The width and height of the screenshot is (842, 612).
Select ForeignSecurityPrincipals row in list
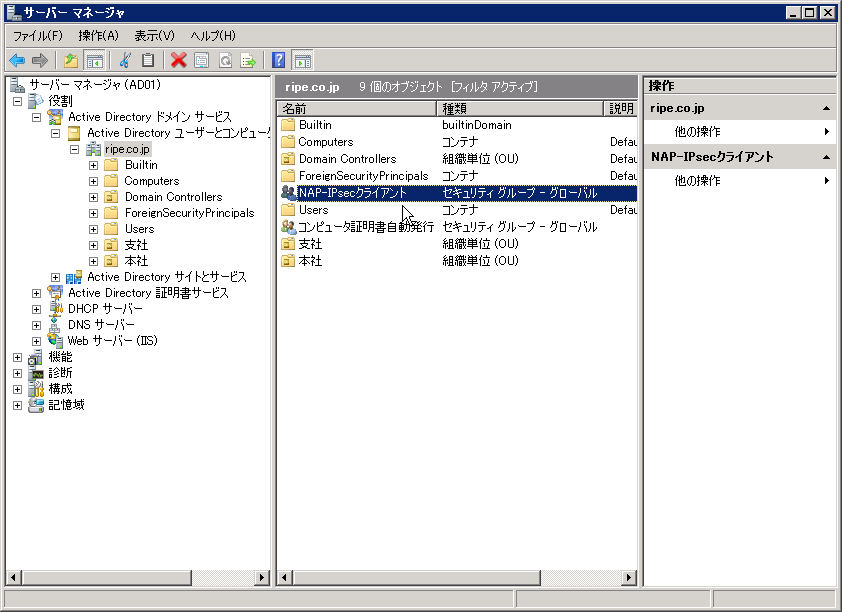[458, 176]
